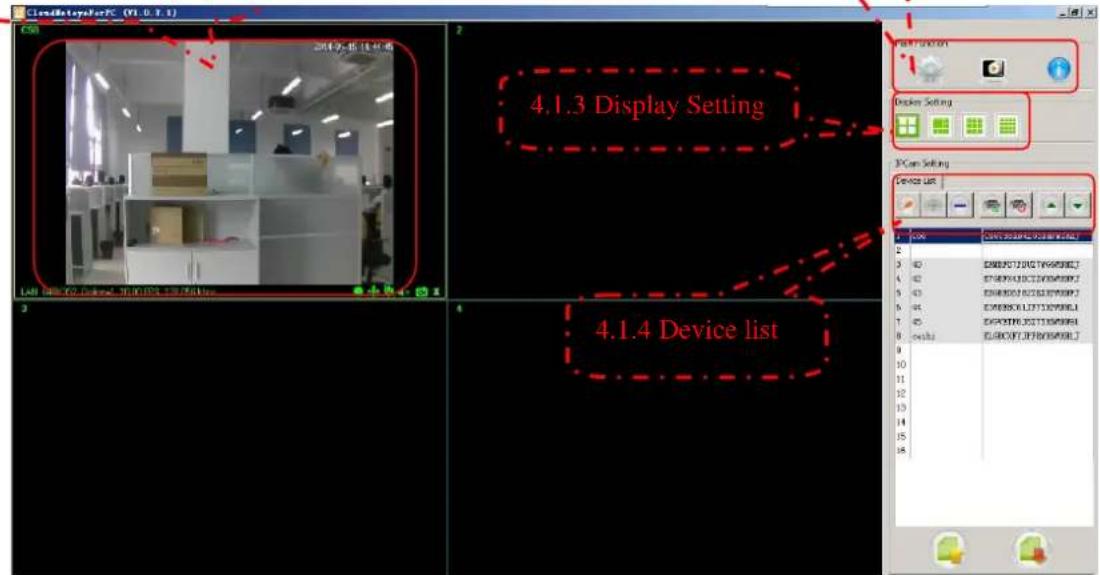Select device row 3 in device list

pyautogui.click(x=993, y=264)
